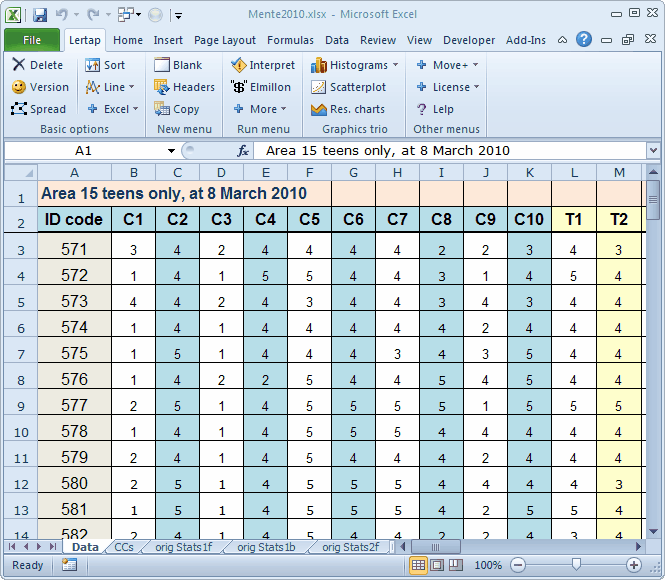665x580 pixels.
Task: Switch to the Formulas ribbon tab
Action: pyautogui.click(x=291, y=40)
